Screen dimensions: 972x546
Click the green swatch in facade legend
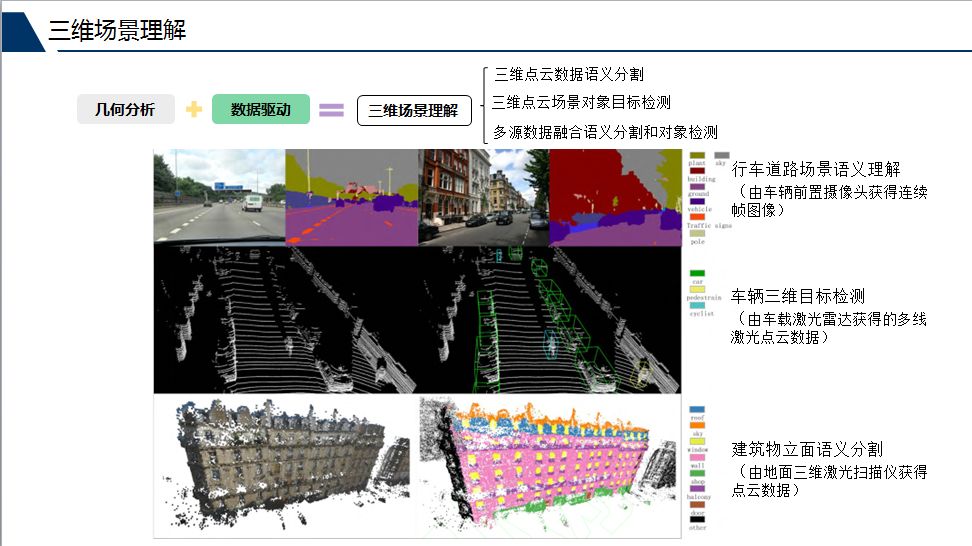click(697, 473)
